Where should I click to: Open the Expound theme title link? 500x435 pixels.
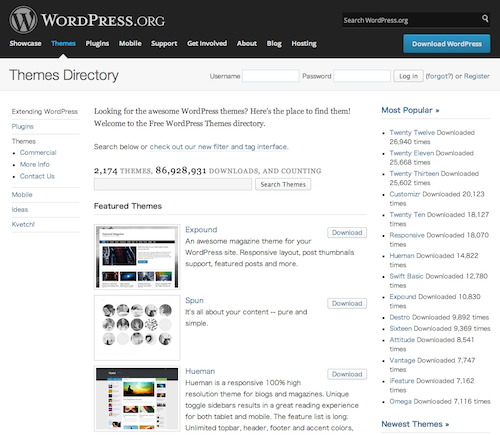[x=201, y=230]
